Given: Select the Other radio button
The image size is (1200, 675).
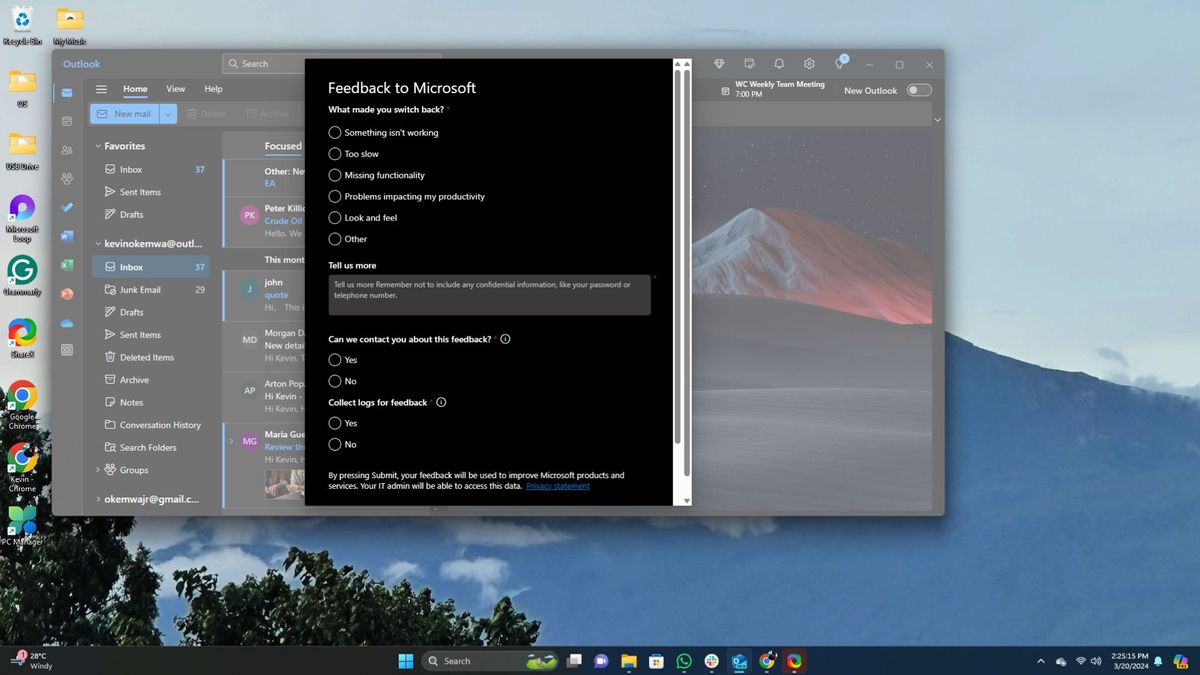Looking at the screenshot, I should (x=335, y=239).
